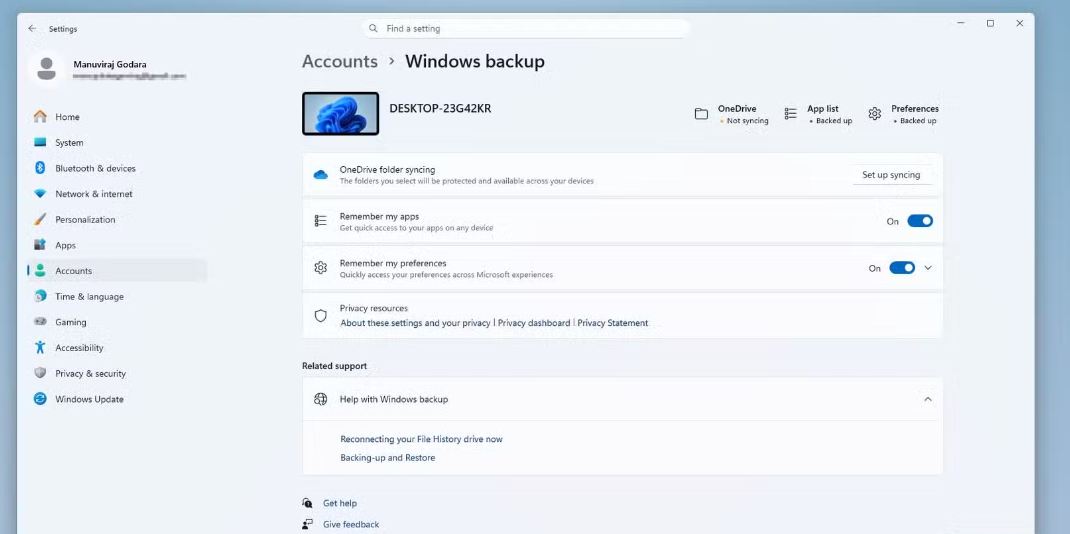
Task: Click Set up syncing button
Action: 891,175
